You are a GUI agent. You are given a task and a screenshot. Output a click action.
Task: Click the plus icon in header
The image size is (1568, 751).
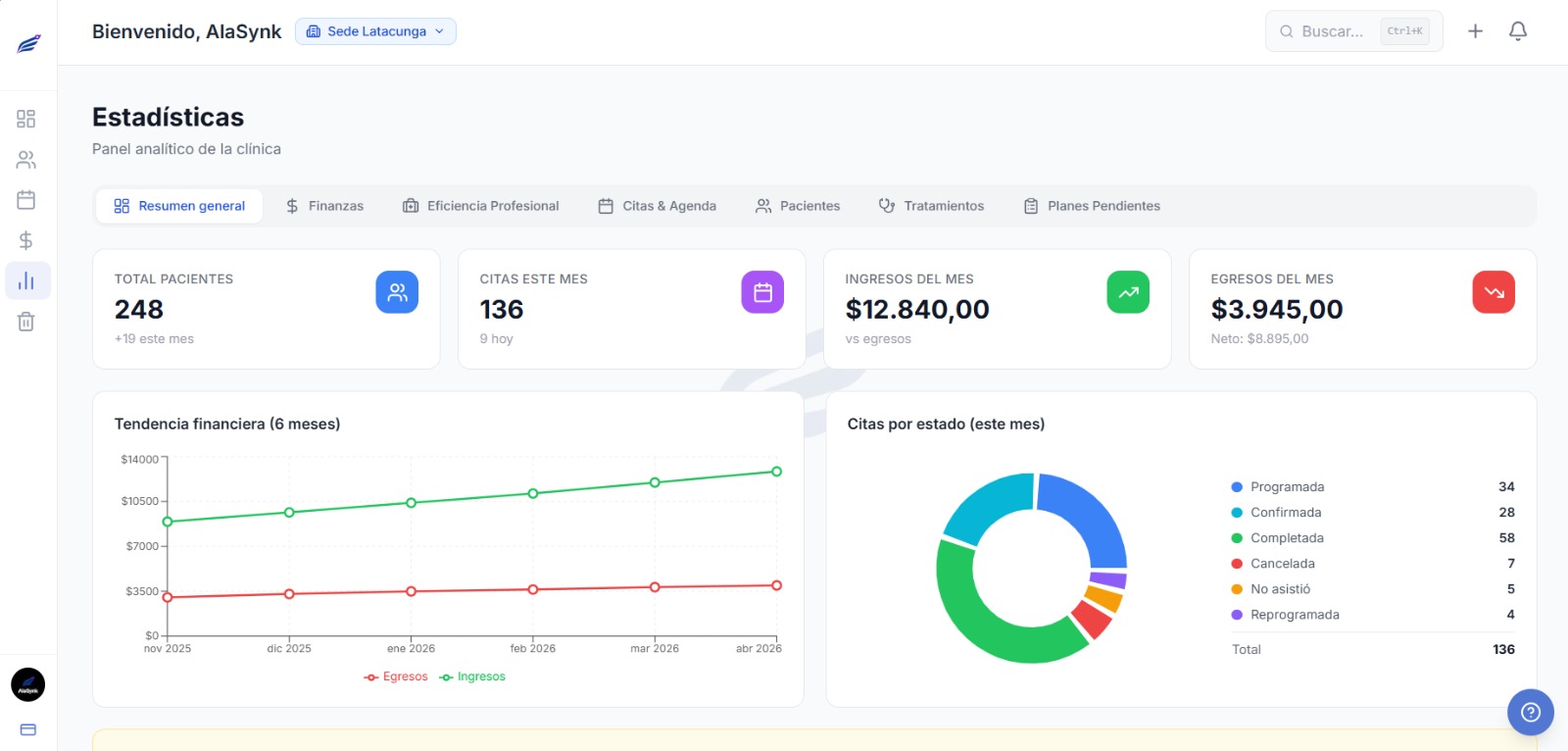[1475, 31]
